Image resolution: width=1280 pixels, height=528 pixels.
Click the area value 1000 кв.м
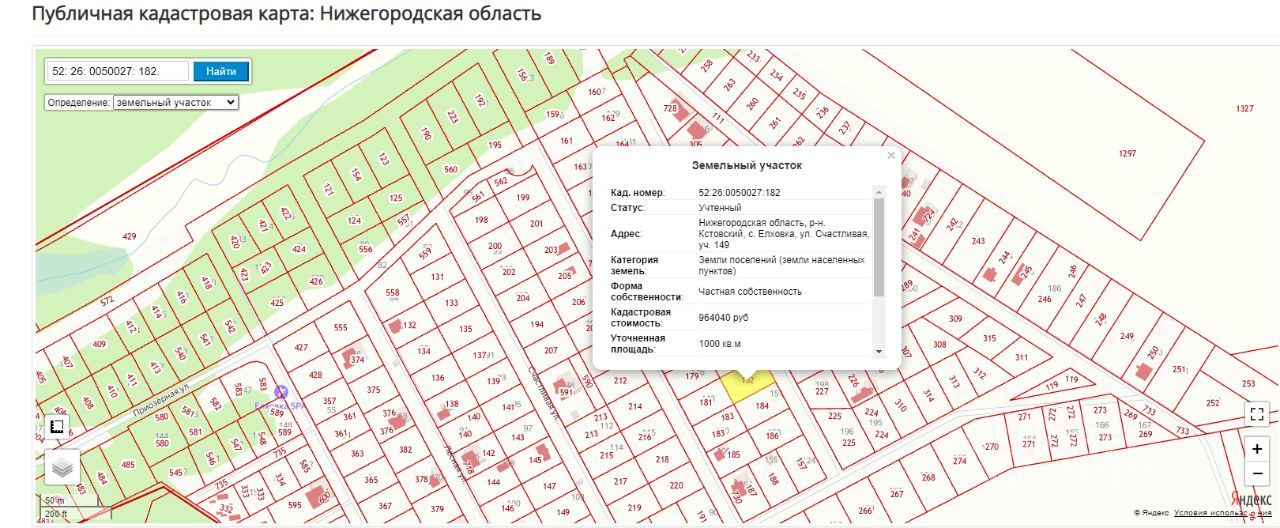[719, 343]
